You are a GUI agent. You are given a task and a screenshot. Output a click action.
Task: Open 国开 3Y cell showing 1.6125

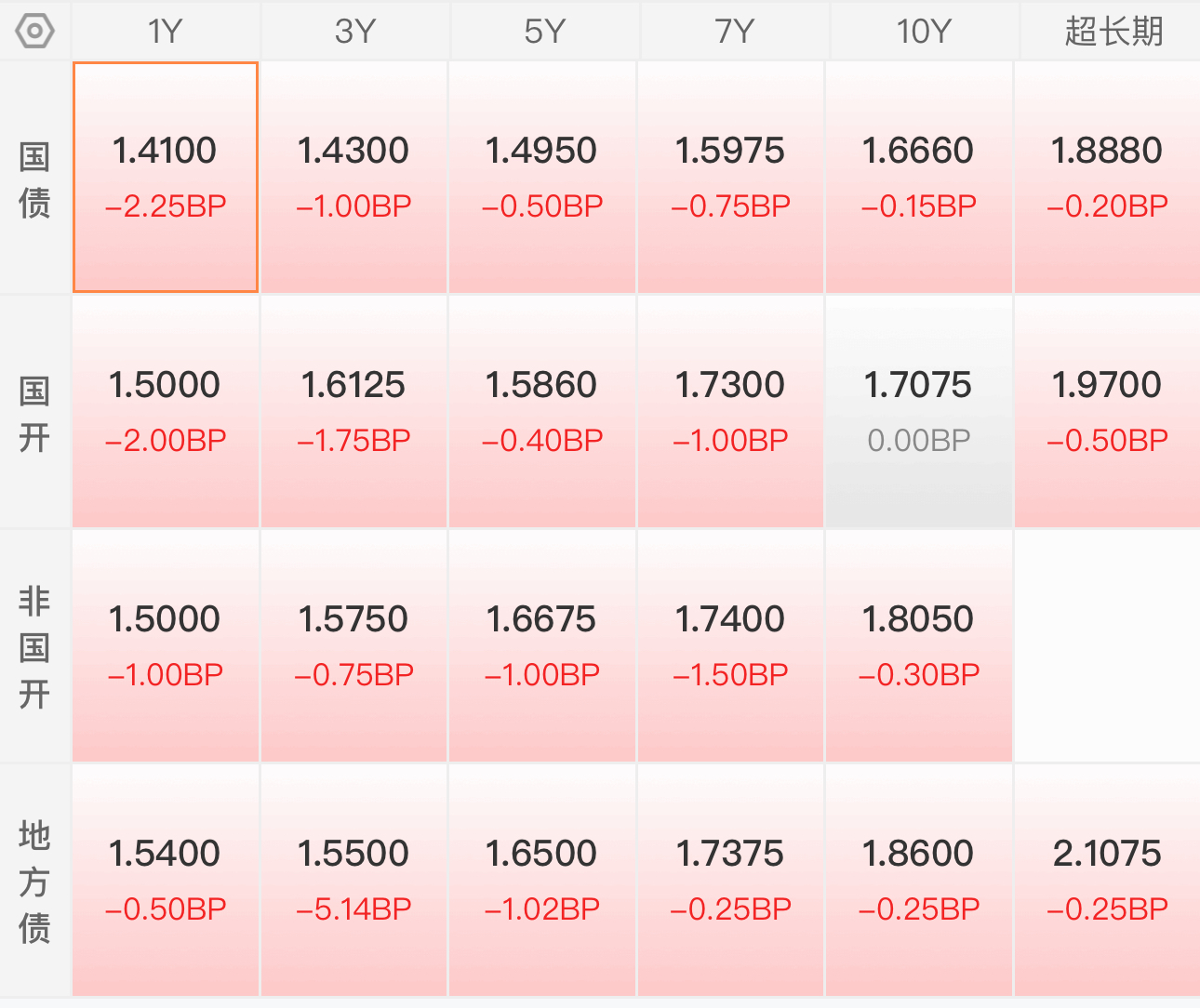[353, 412]
